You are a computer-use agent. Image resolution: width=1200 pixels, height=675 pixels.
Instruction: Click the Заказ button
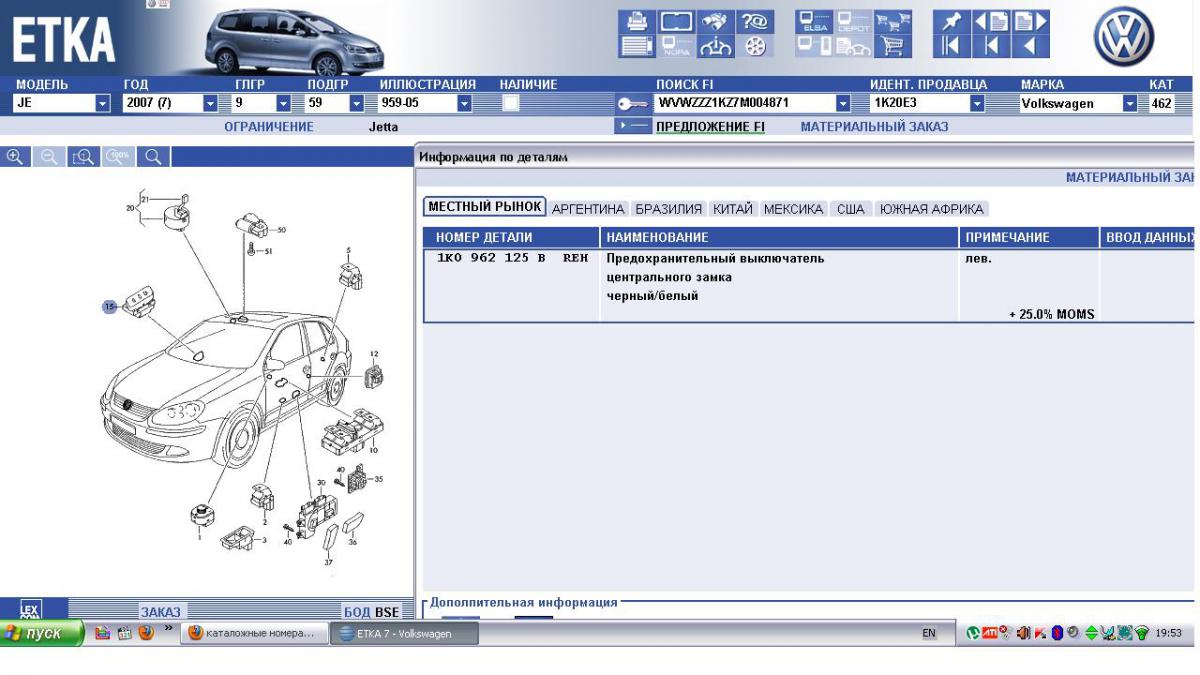point(160,611)
